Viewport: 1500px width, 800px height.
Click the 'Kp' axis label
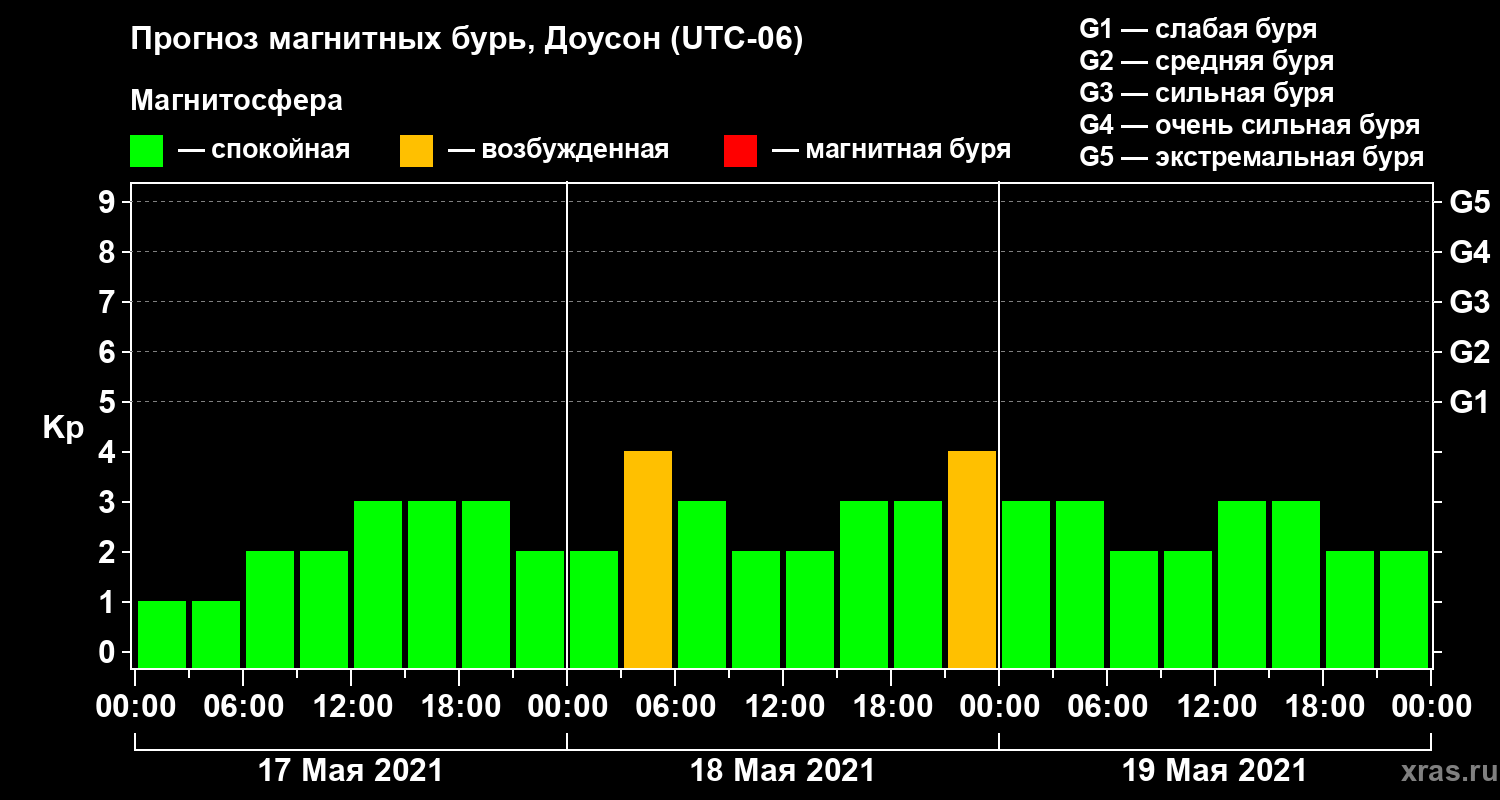pyautogui.click(x=63, y=427)
